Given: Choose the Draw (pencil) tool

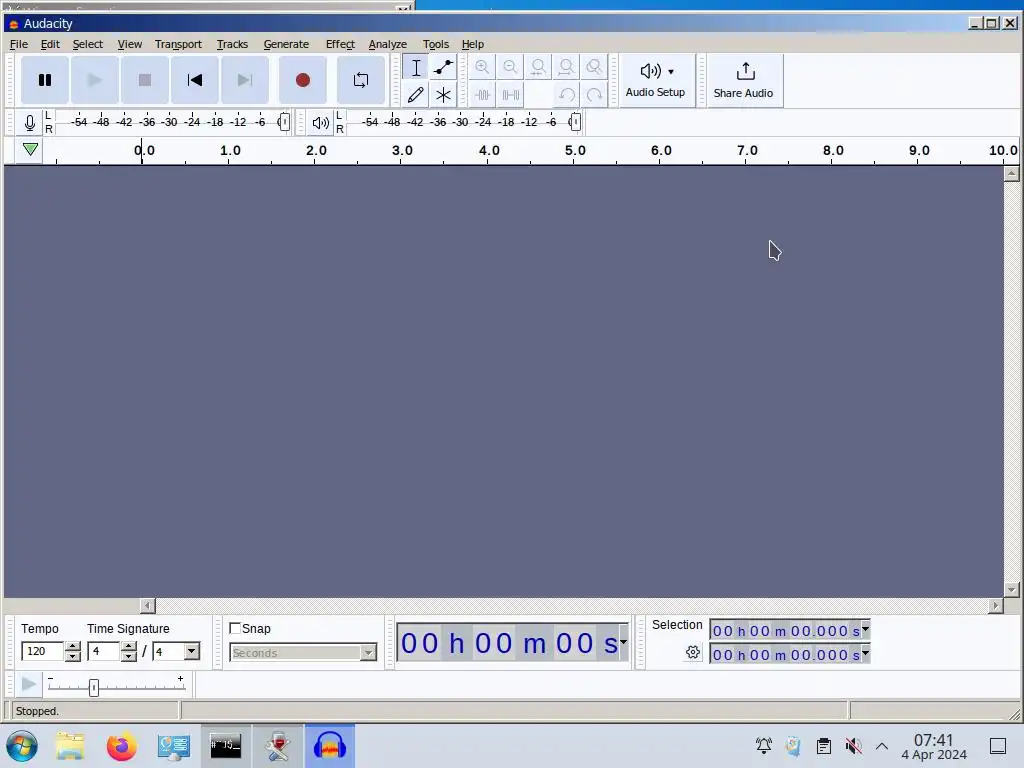Looking at the screenshot, I should point(415,95).
